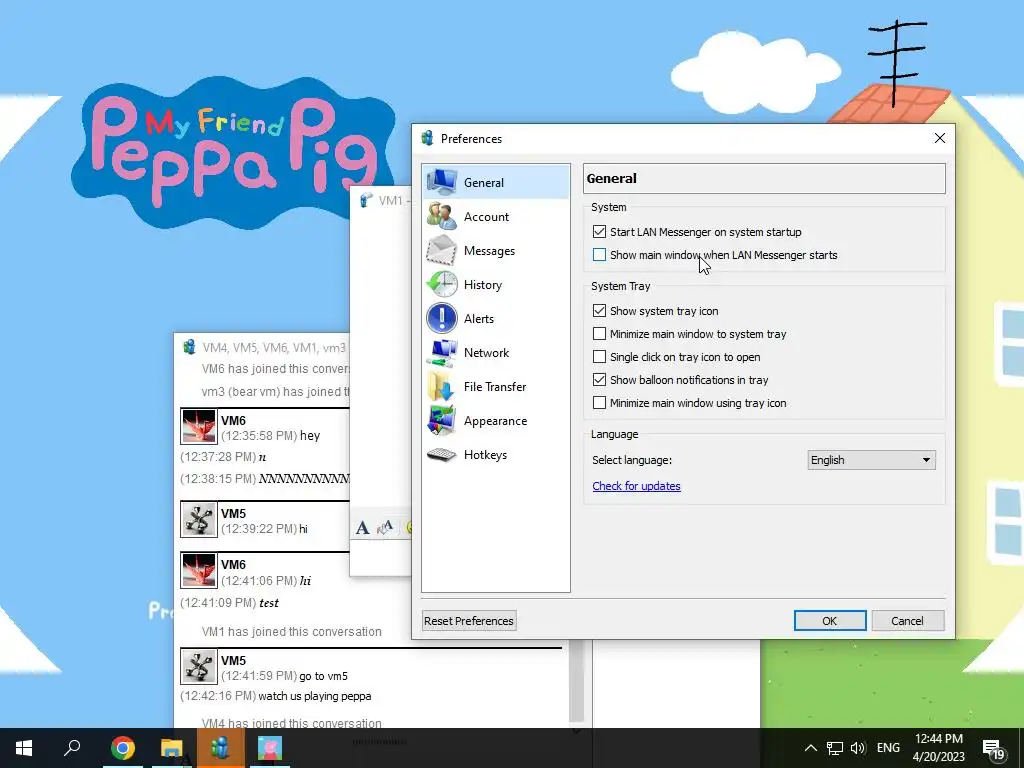Screen dimensions: 1024x768
Task: Switch to File Transfer preferences page
Action: (x=496, y=387)
